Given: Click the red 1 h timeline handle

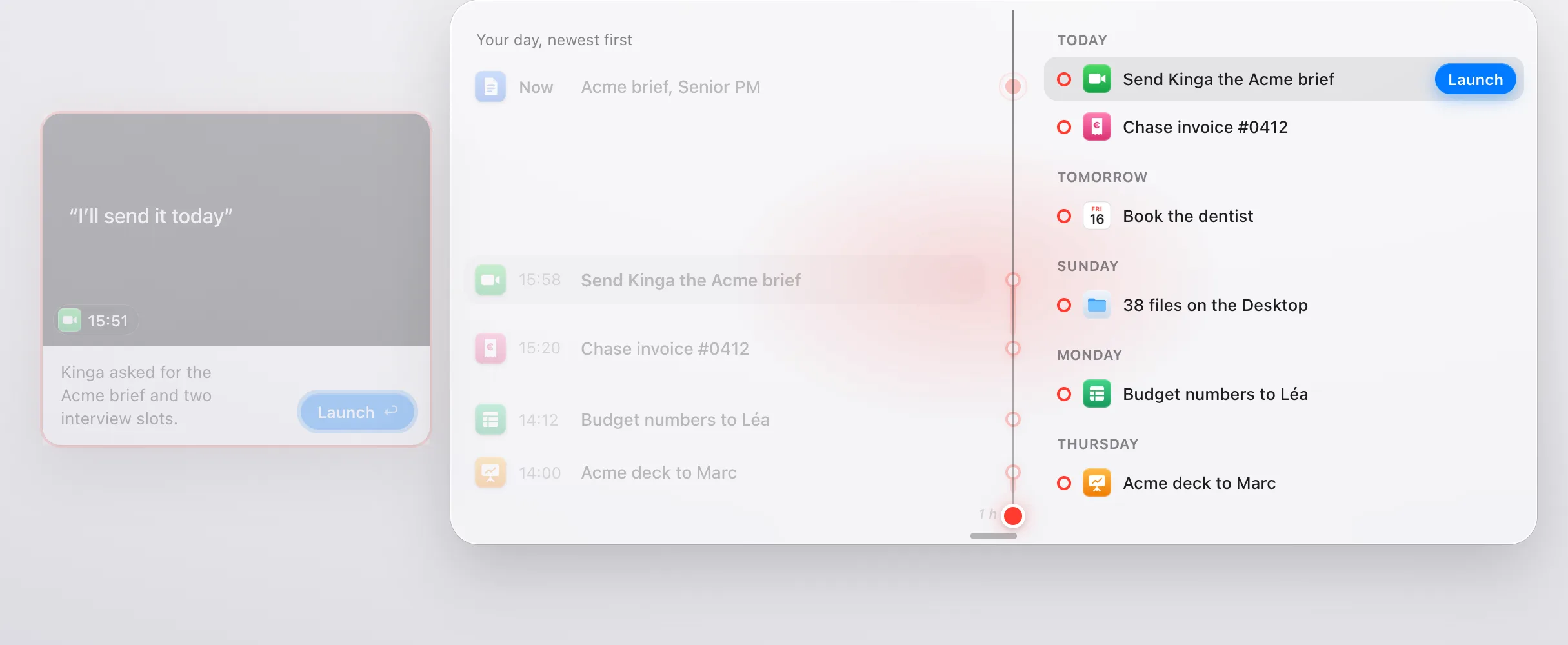Looking at the screenshot, I should 1013,516.
